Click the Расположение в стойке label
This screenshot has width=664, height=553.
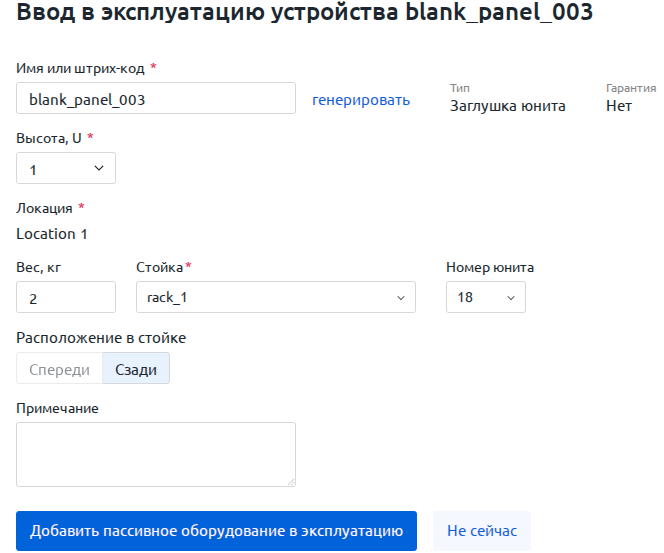101,338
